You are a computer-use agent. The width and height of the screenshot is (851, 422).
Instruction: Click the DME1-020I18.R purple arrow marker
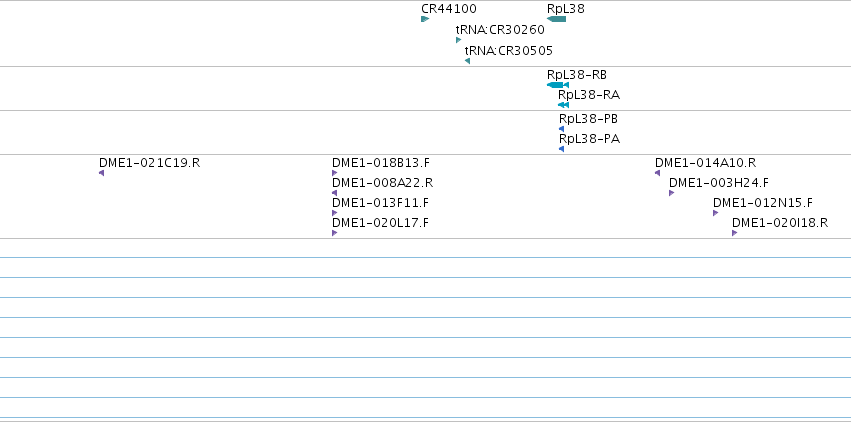[x=734, y=233]
